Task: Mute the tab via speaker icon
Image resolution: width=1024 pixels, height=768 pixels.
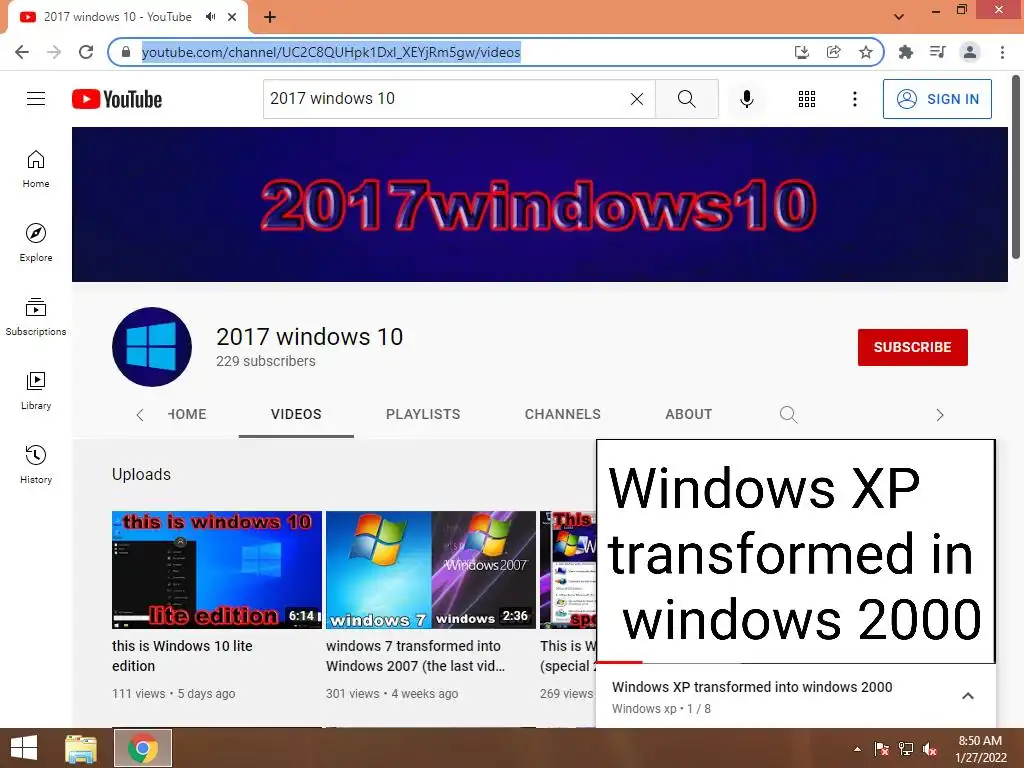Action: tap(210, 17)
